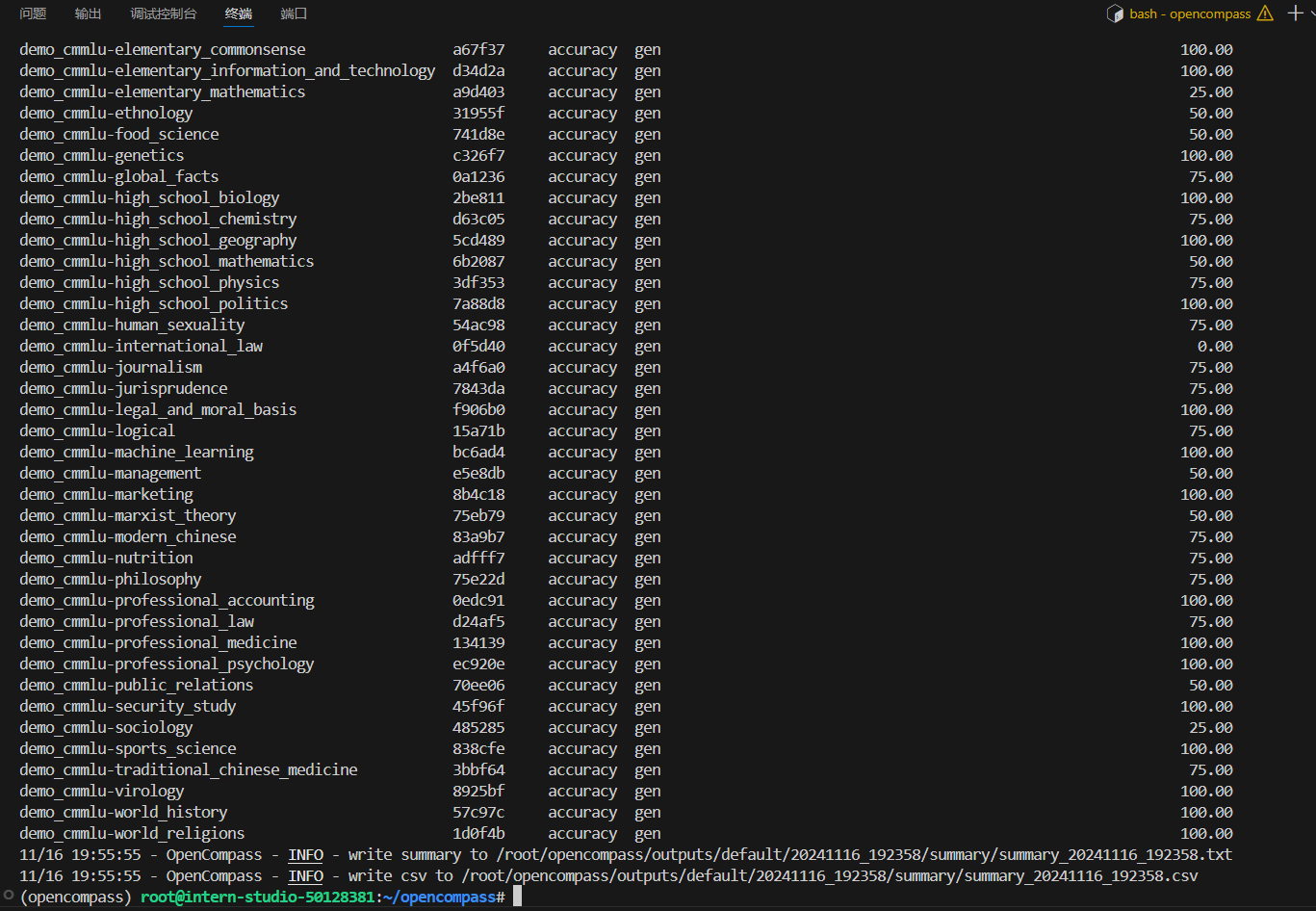
Task: Click the yellow warning triangle icon
Action: (x=1265, y=13)
